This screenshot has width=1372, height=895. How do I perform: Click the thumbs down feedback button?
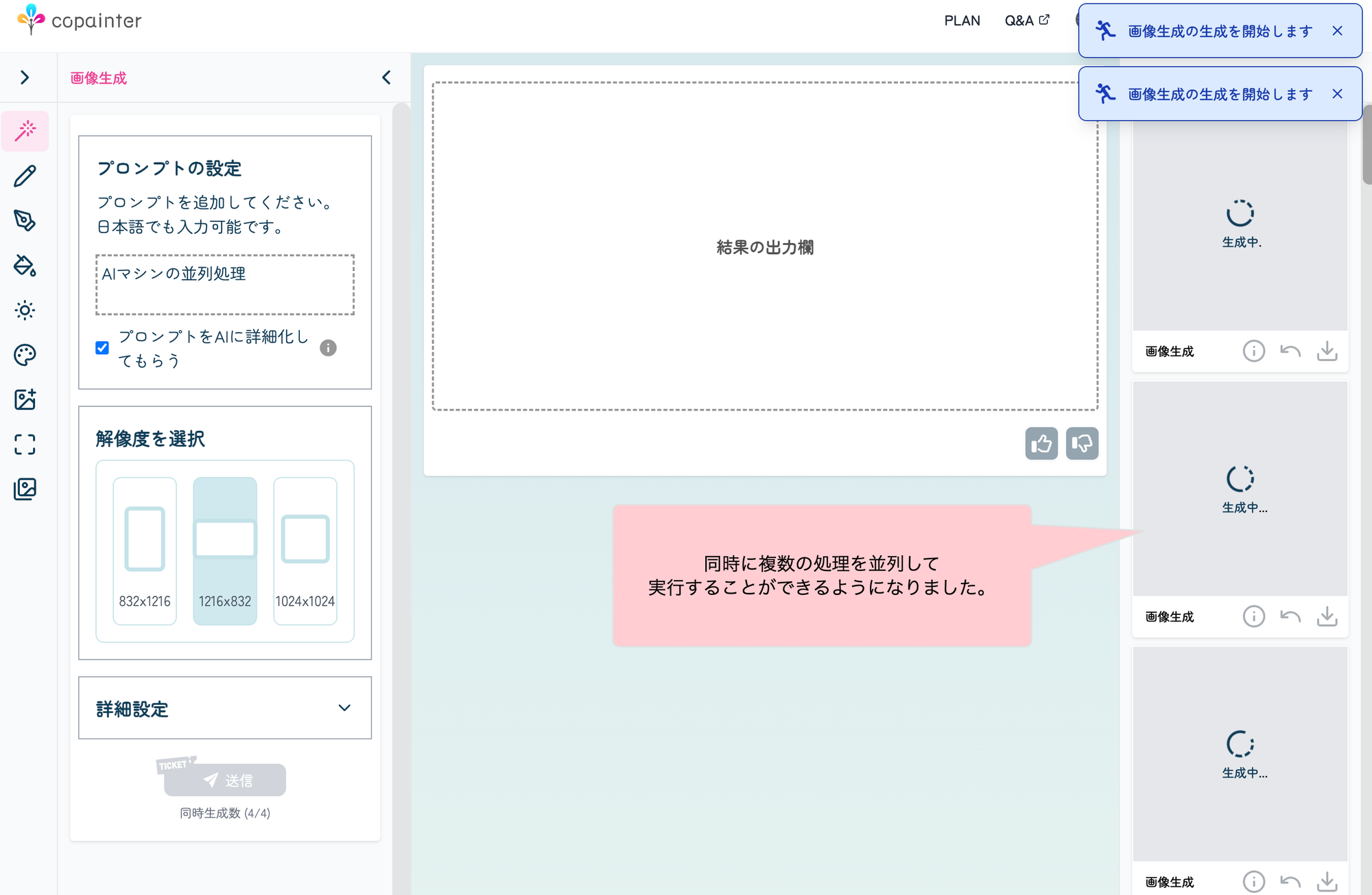pyautogui.click(x=1082, y=443)
